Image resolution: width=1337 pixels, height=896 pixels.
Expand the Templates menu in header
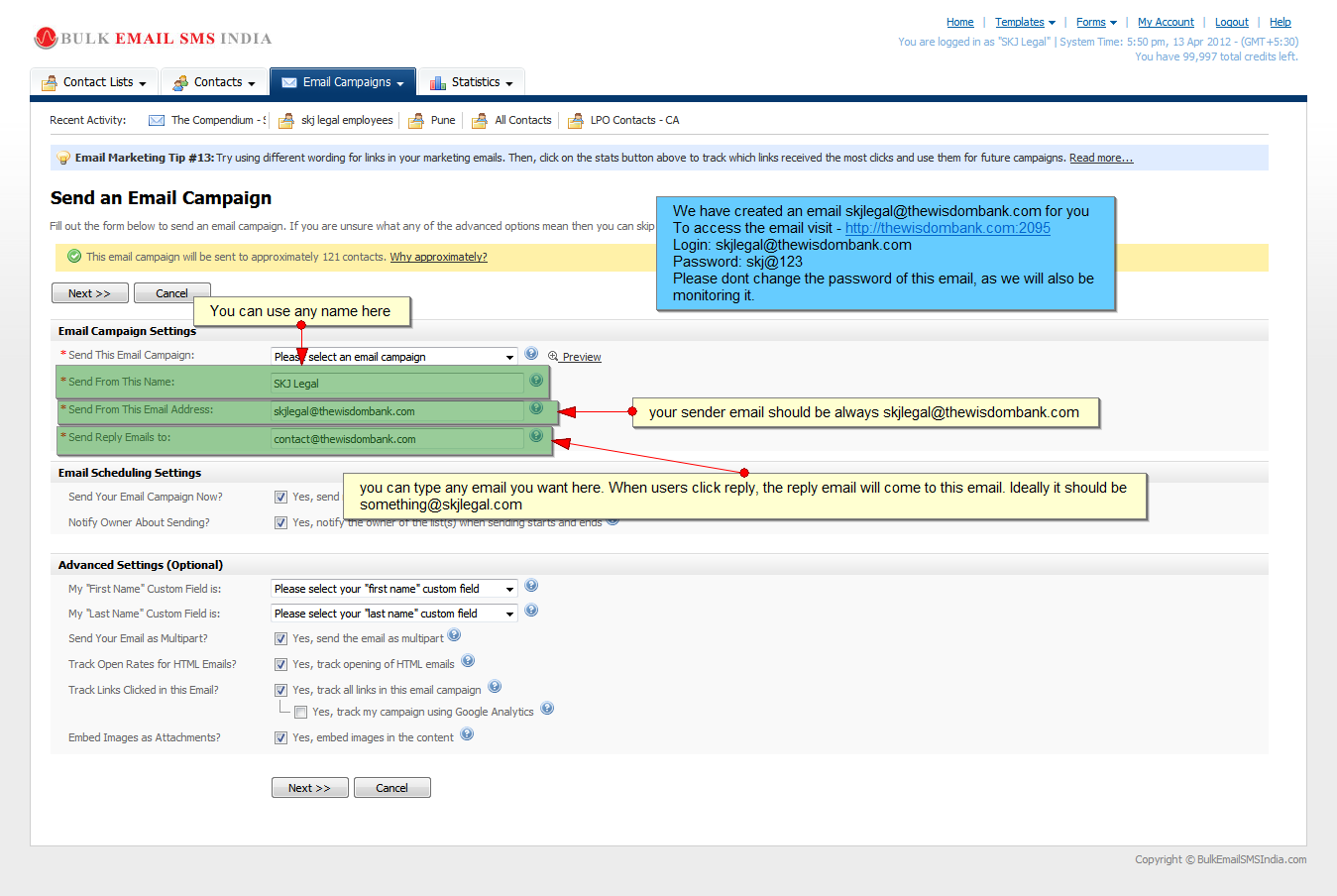click(x=1025, y=22)
